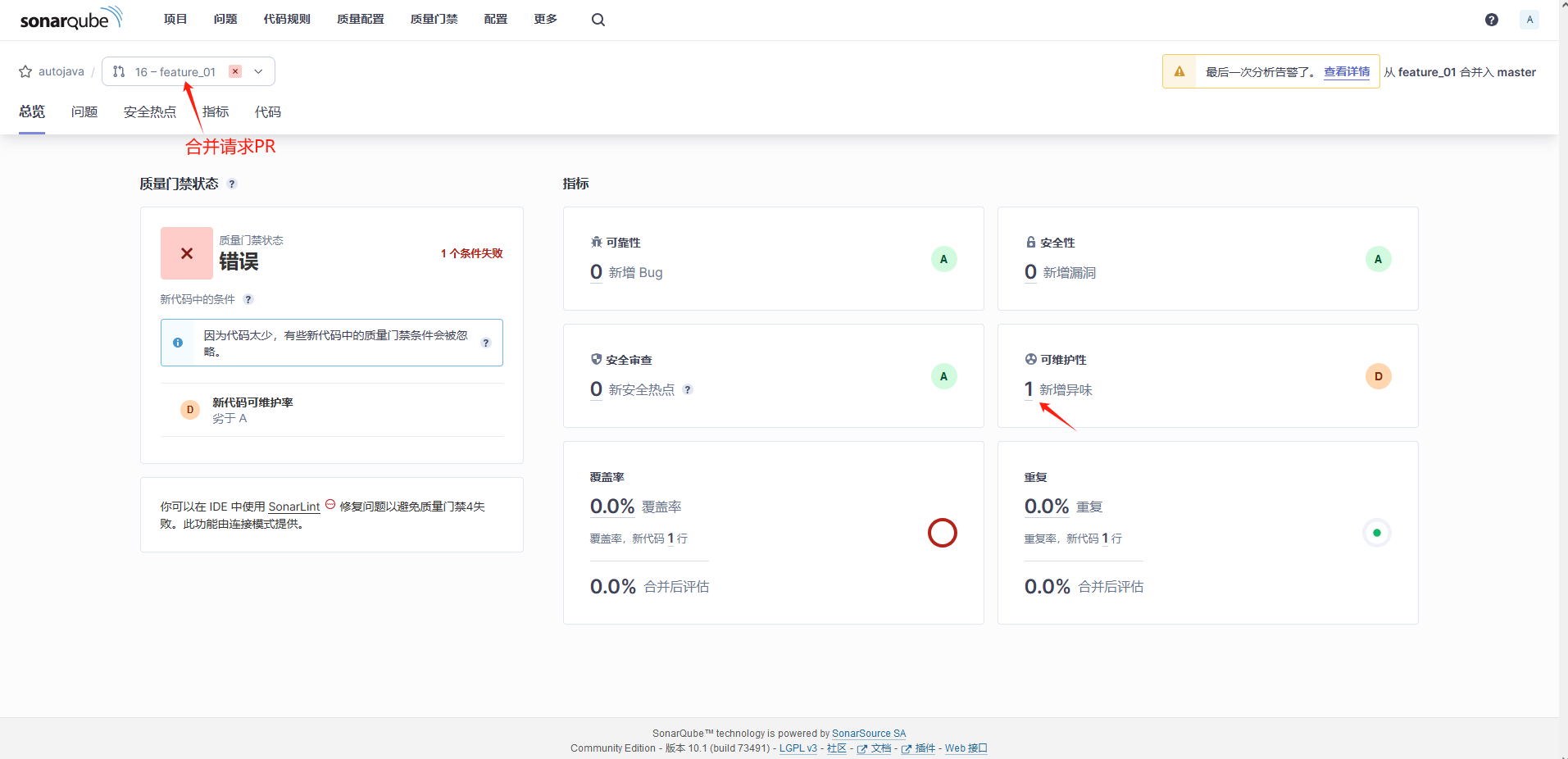
Task: Favorite the autojava project star
Action: pyautogui.click(x=25, y=71)
